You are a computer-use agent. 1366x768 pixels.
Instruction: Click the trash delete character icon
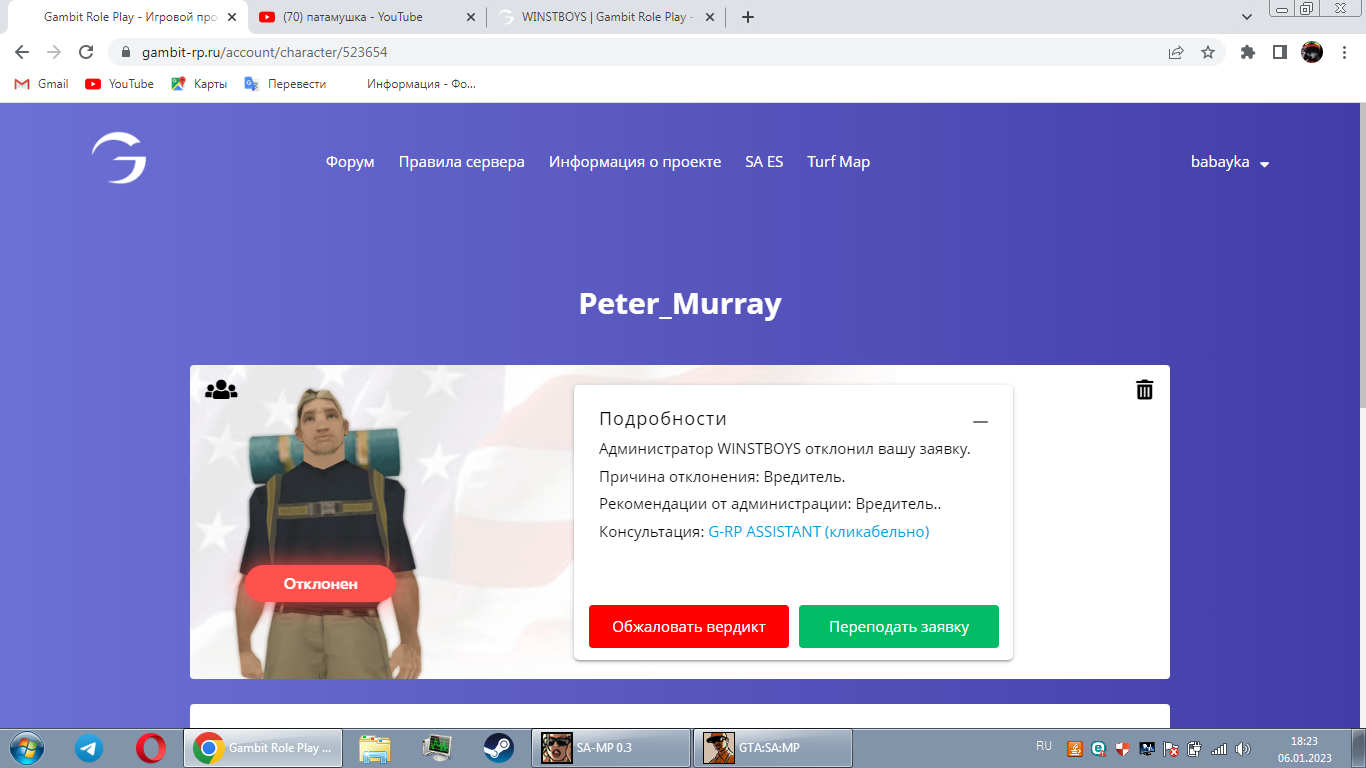tap(1144, 390)
